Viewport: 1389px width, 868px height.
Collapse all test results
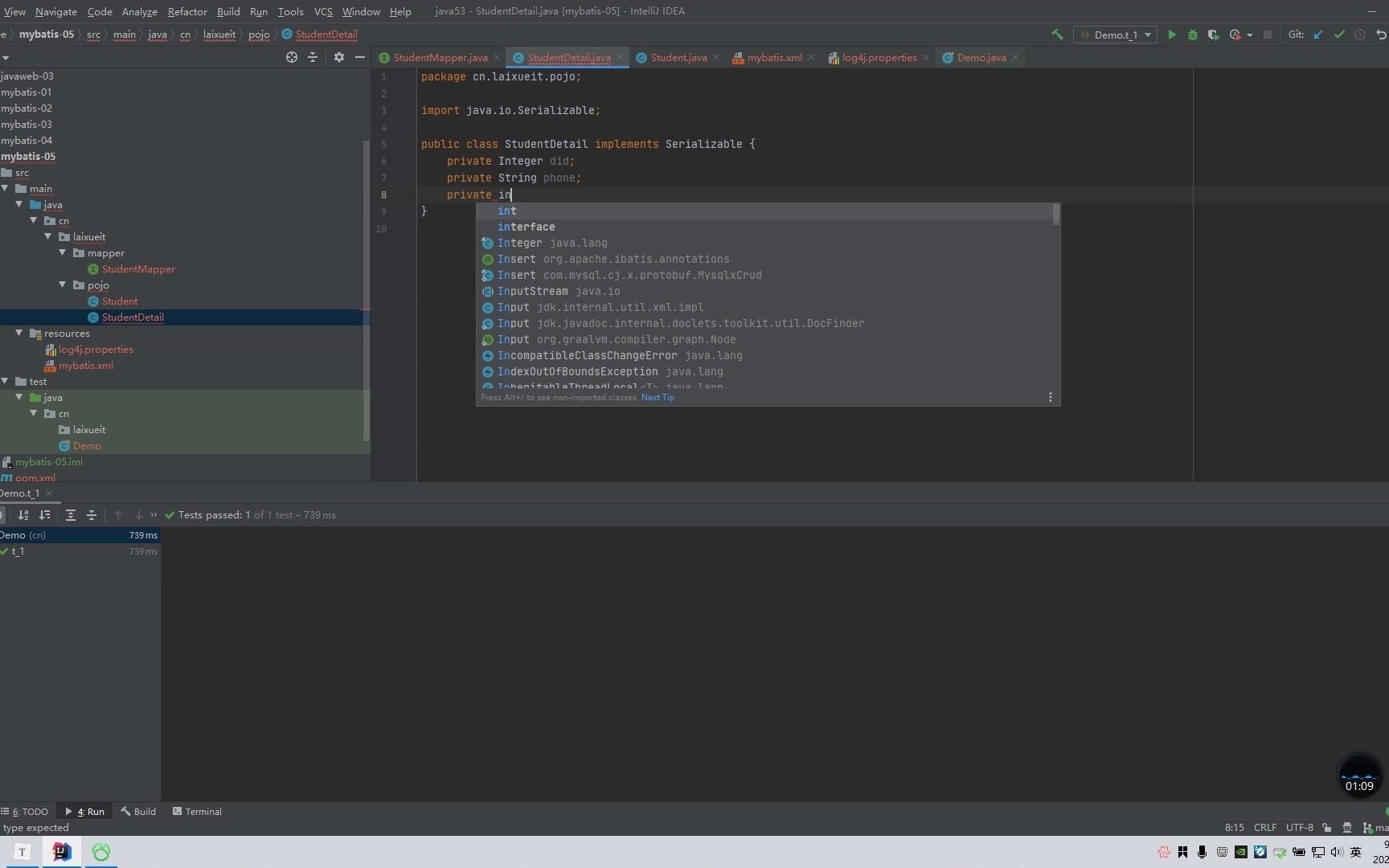click(92, 515)
